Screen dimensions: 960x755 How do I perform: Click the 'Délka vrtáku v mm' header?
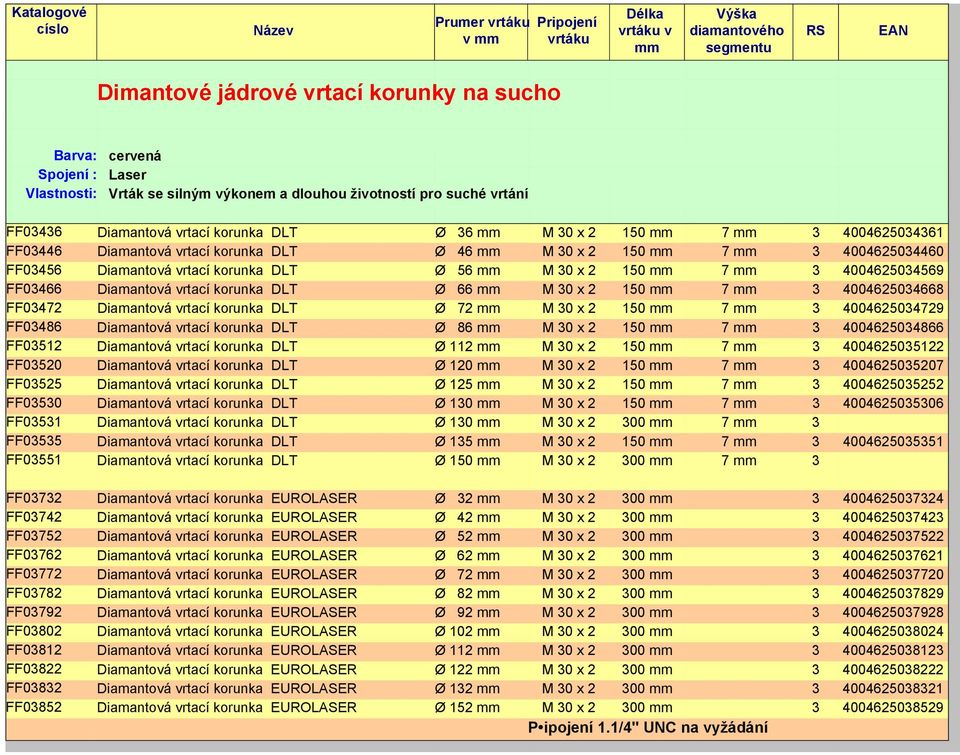pyautogui.click(x=646, y=31)
